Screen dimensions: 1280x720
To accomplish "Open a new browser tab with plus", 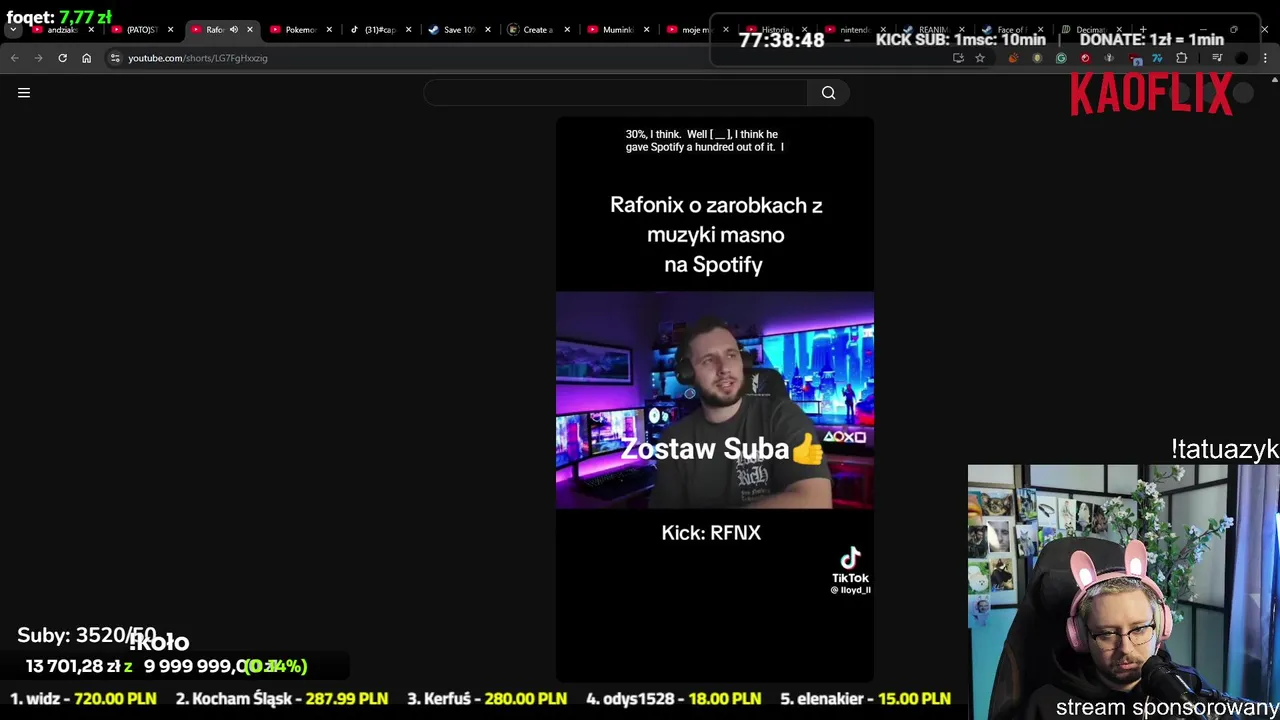I will point(1143,30).
